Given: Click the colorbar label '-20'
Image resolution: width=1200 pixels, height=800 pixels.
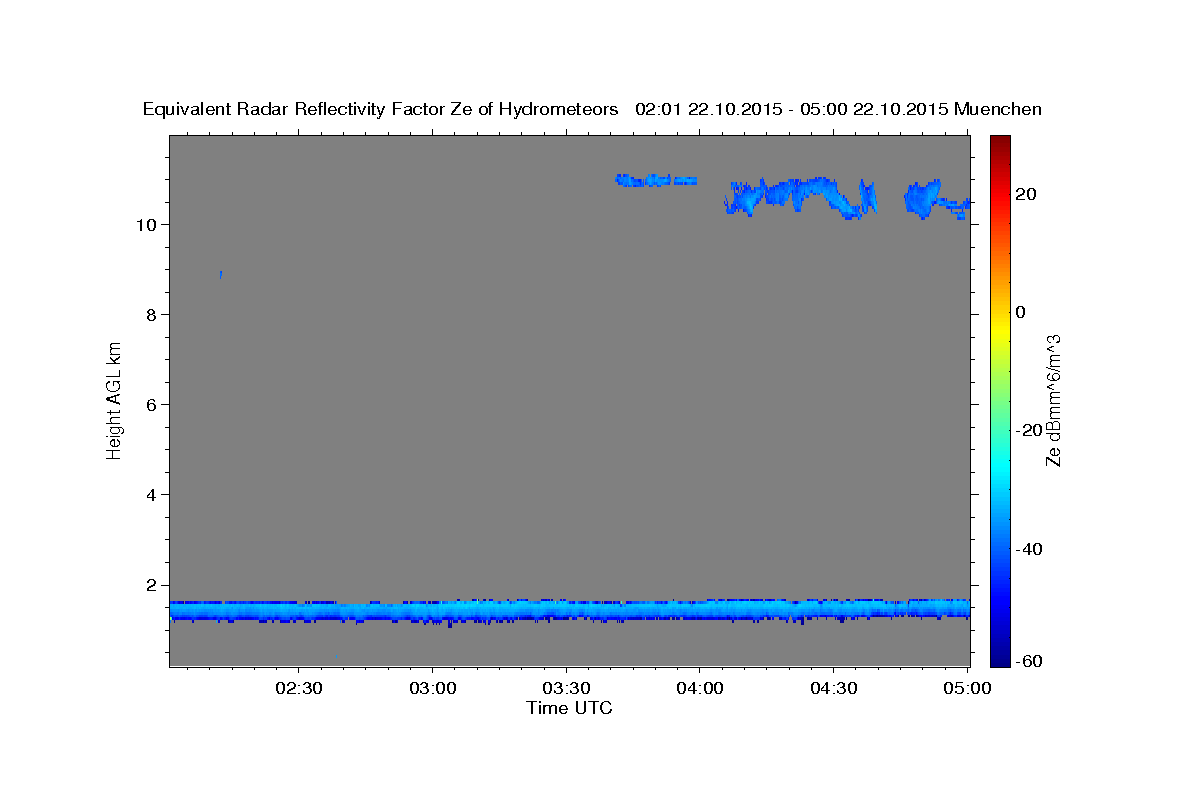Looking at the screenshot, I should (1029, 430).
